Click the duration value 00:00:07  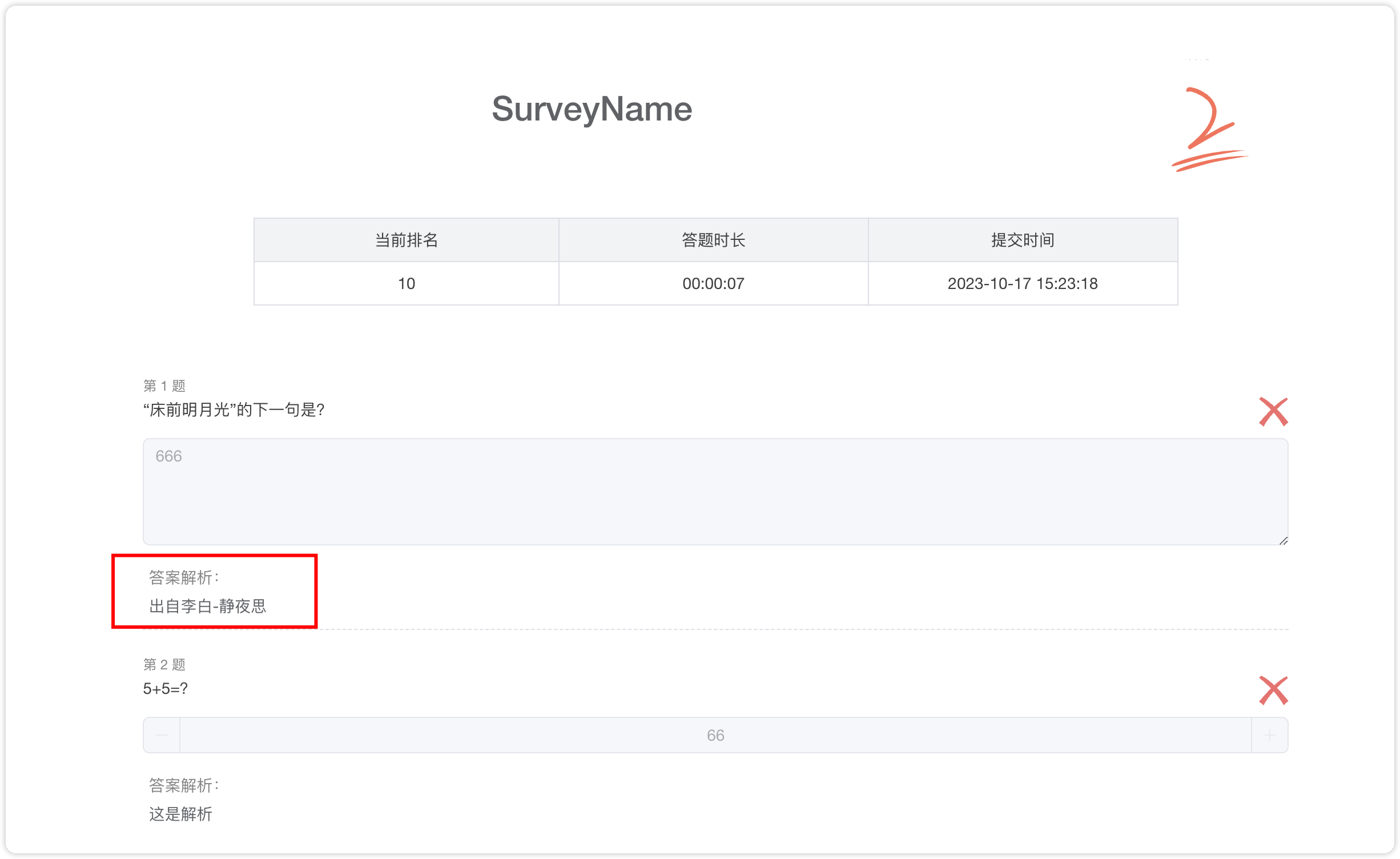click(713, 283)
